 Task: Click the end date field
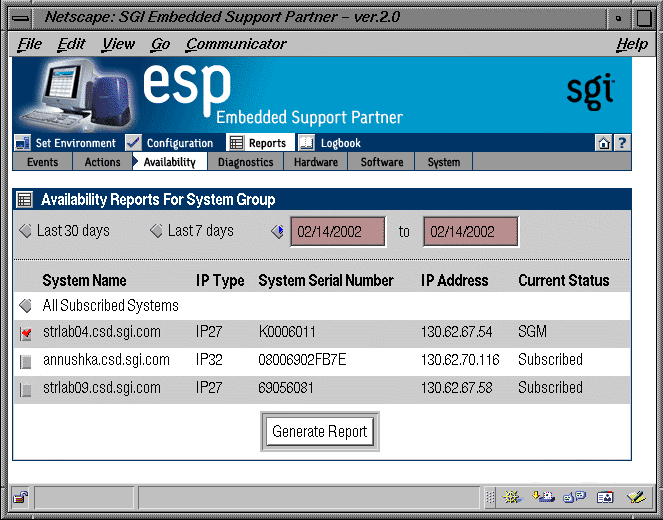pos(471,231)
